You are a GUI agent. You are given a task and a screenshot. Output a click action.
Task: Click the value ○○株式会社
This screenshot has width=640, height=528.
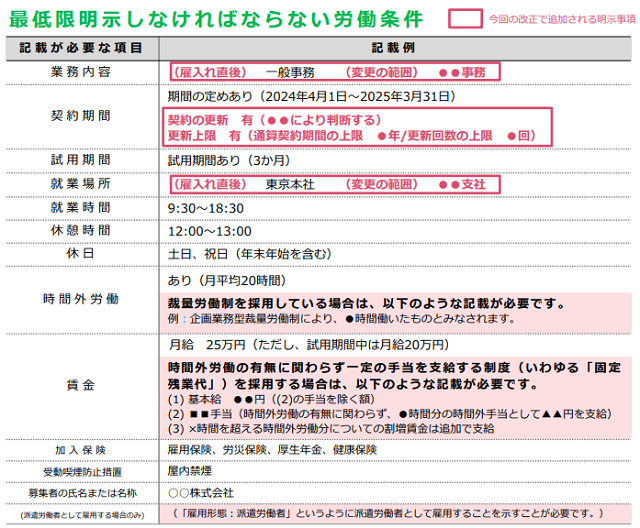(x=201, y=493)
